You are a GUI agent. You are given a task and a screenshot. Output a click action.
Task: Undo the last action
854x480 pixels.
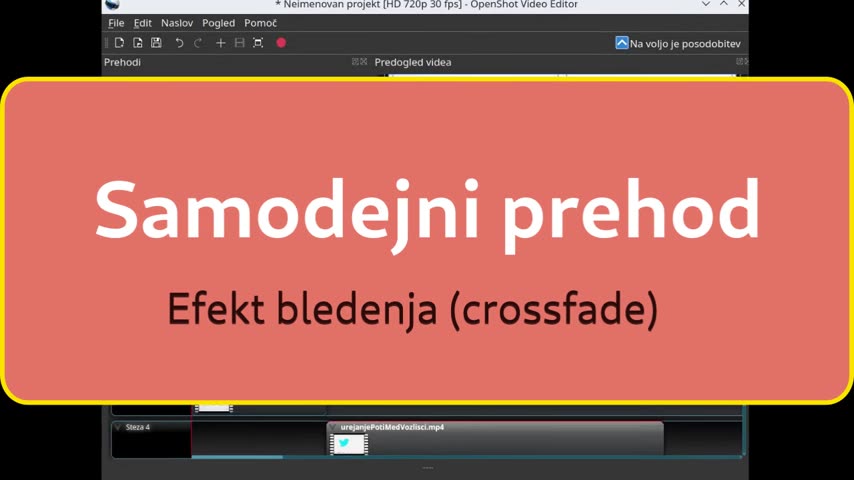point(179,43)
